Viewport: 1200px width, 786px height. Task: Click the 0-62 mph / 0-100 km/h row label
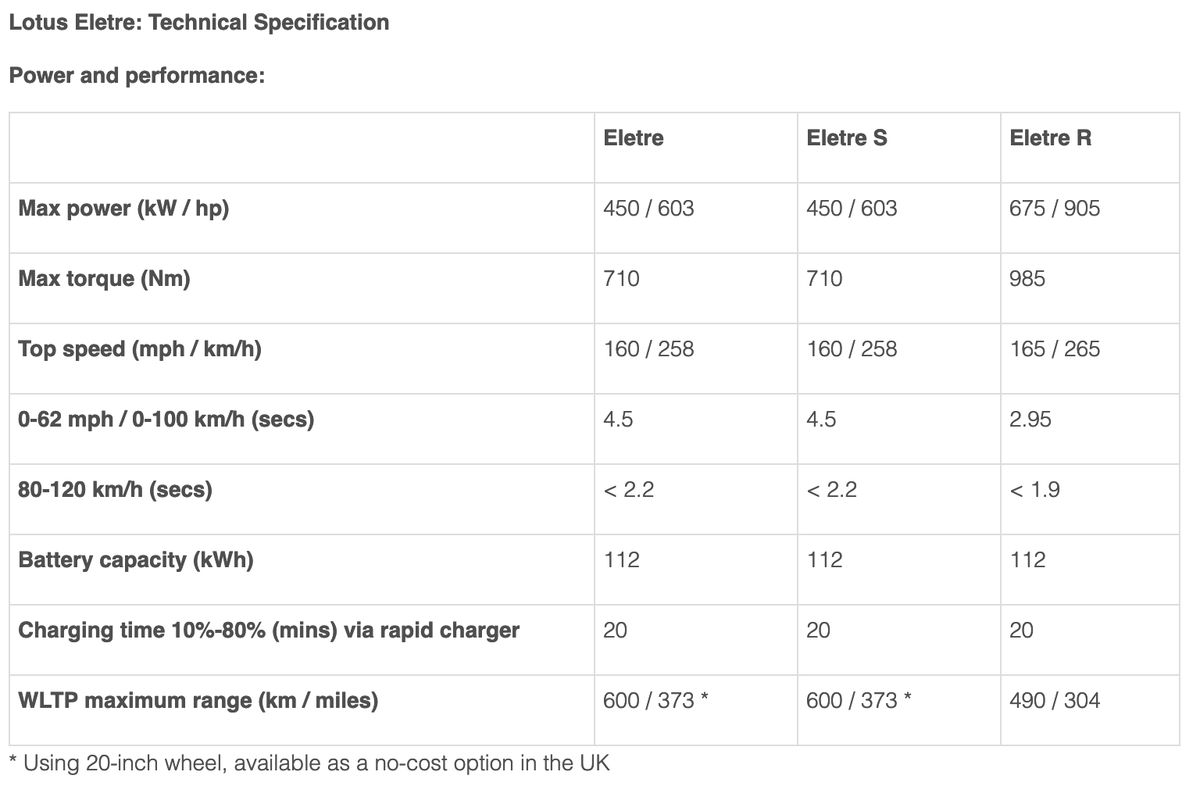[166, 420]
